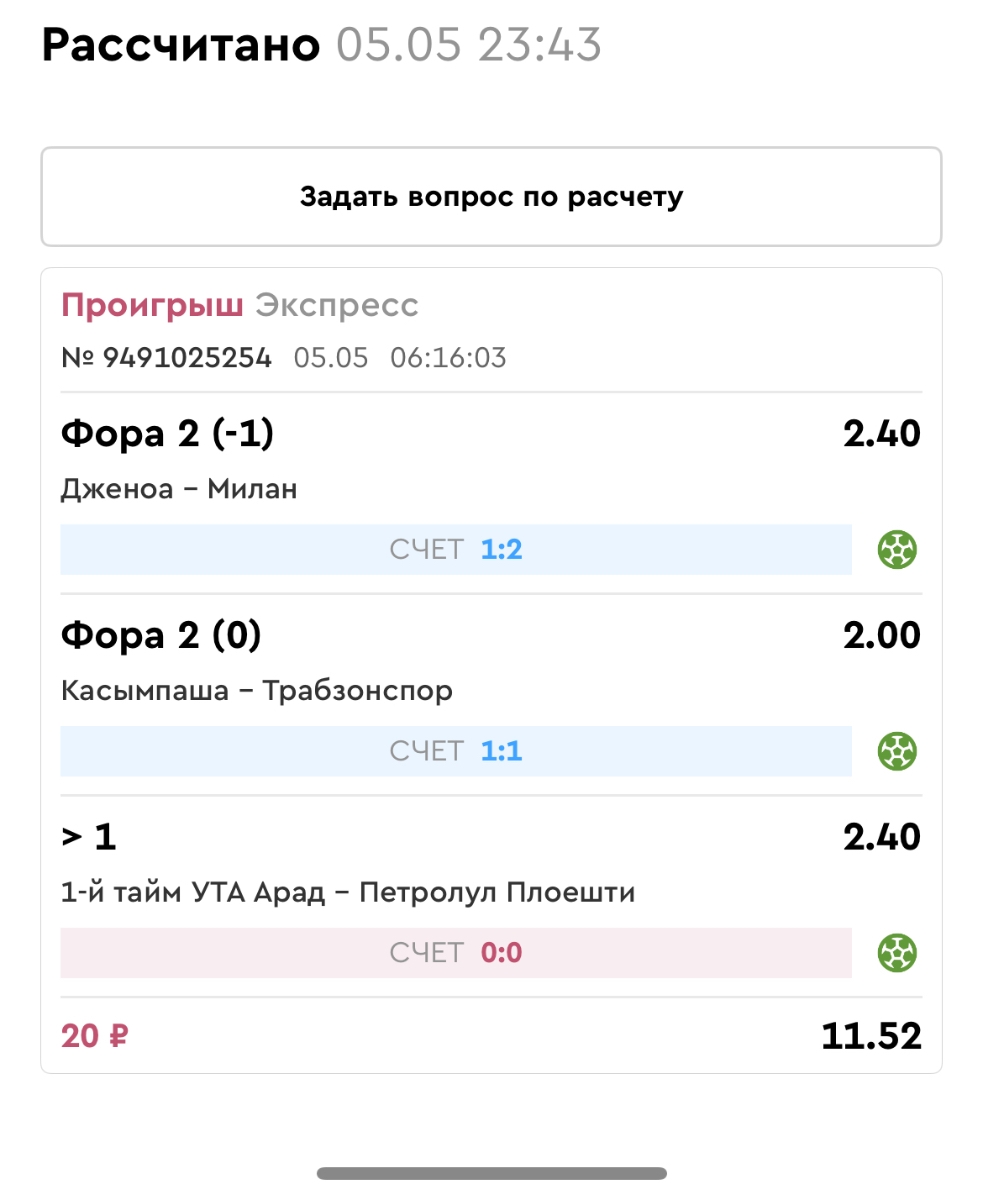Select the > 1 bet title

[89, 837]
